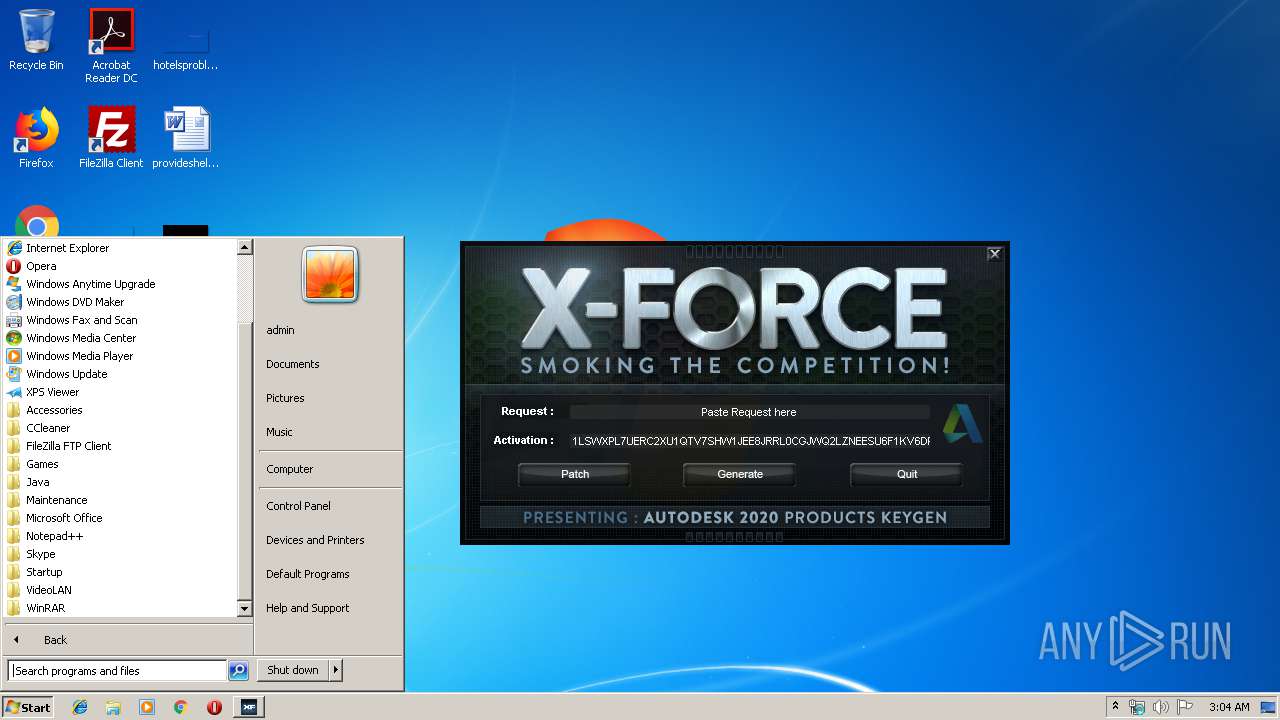1280x720 pixels.
Task: Expand the Games folder
Action: [42, 464]
